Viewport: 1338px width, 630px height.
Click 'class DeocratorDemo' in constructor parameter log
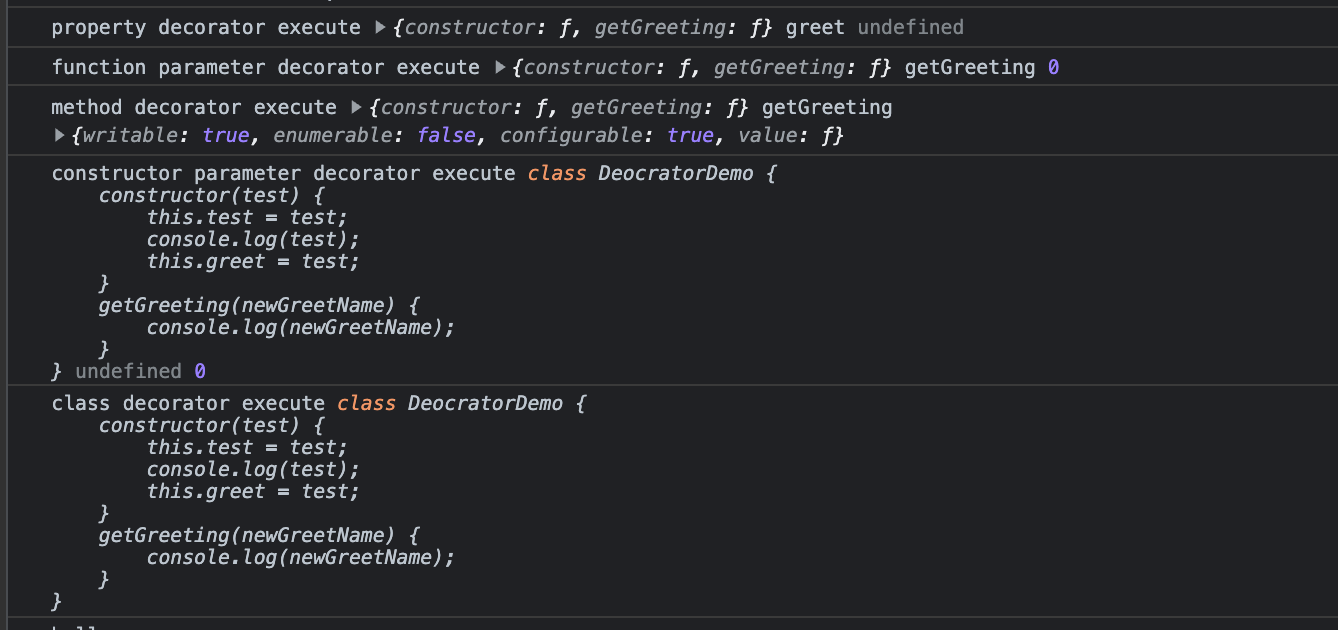[640, 174]
